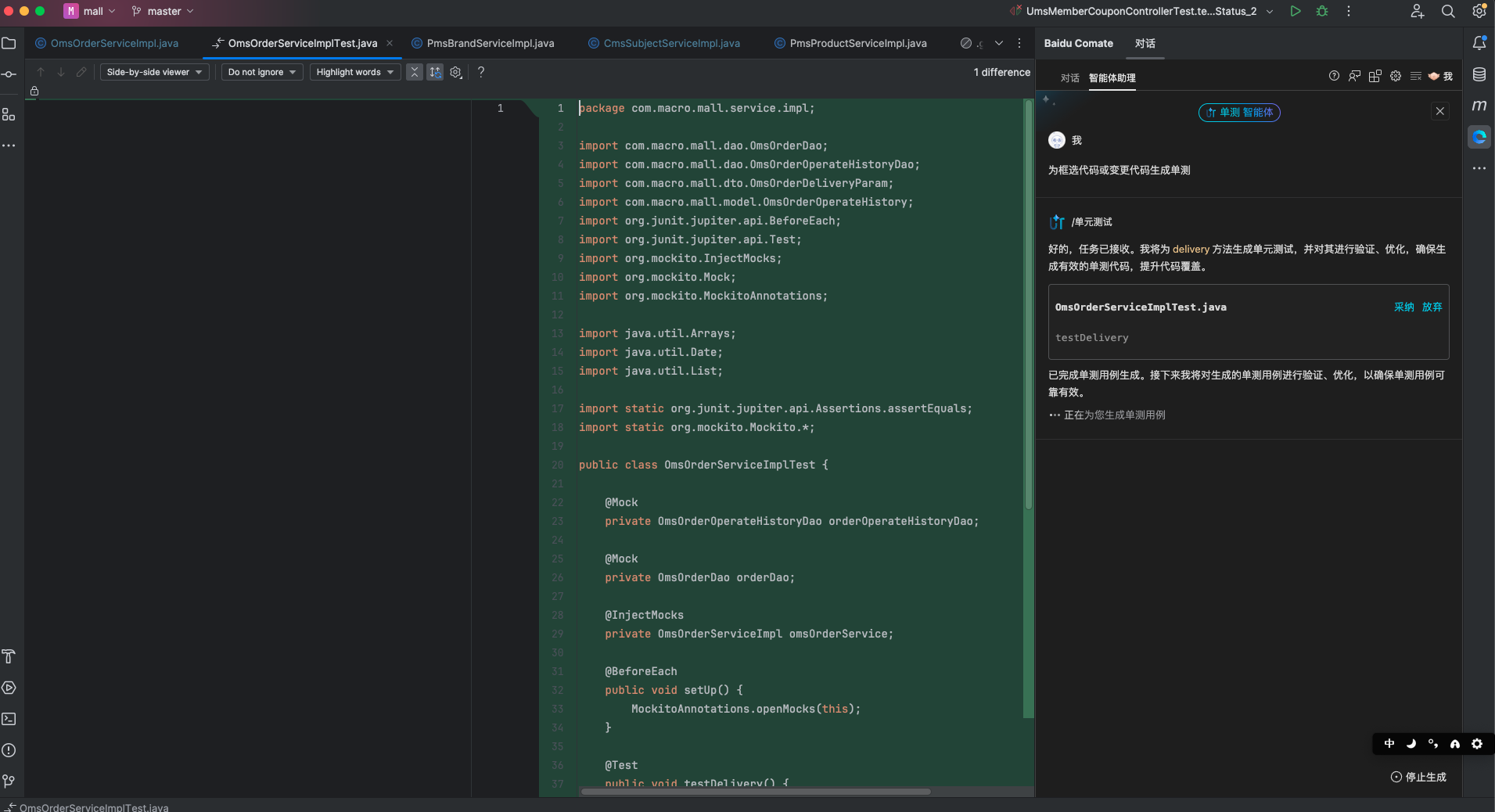Screen dimensions: 1495x812
Task: Open Search Everywhere magnifier
Action: (x=1448, y=11)
